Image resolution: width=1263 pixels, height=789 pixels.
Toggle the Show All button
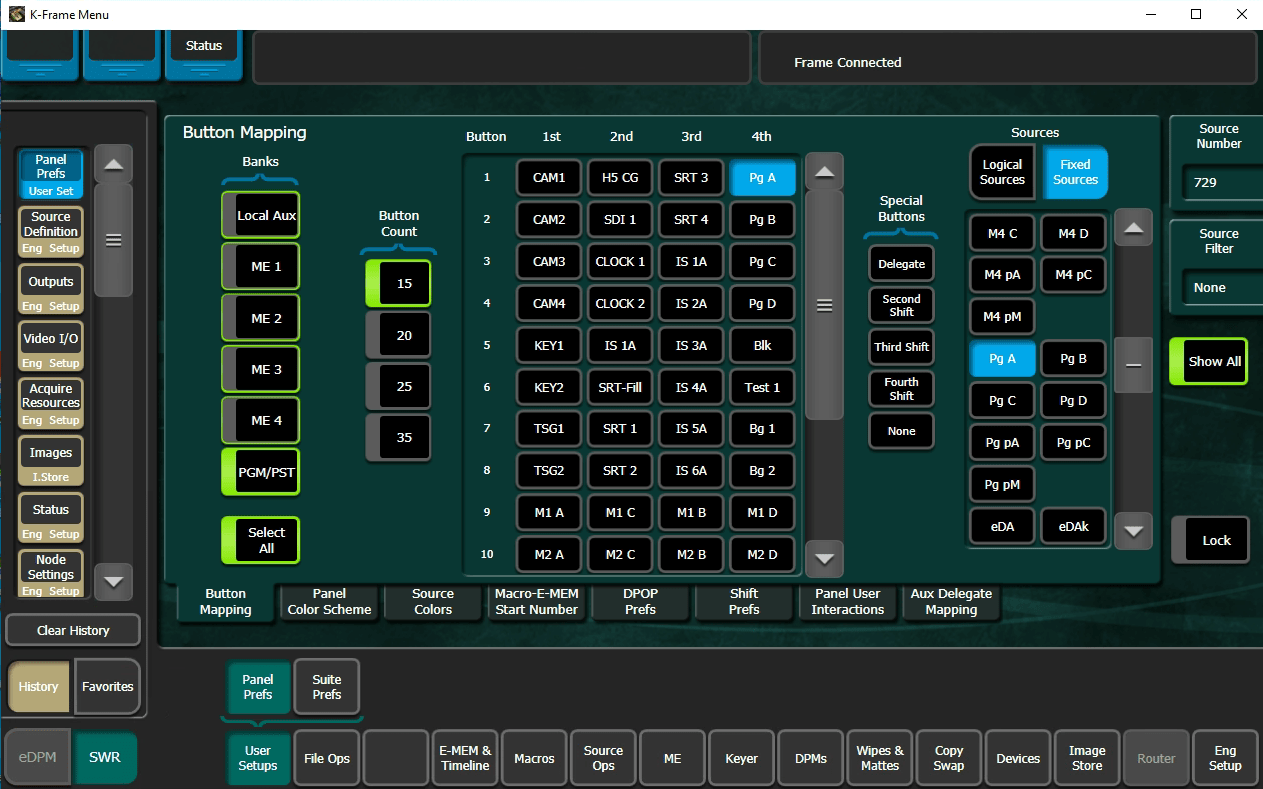click(1208, 361)
